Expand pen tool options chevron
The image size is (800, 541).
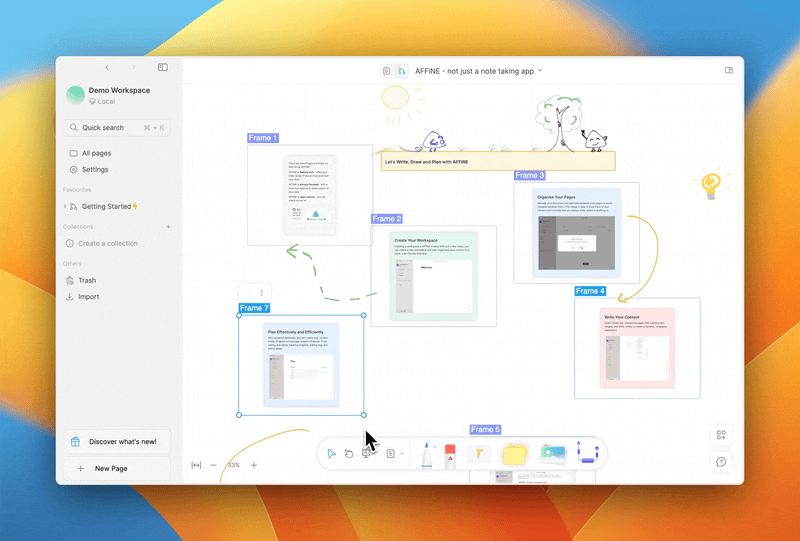pos(435,447)
